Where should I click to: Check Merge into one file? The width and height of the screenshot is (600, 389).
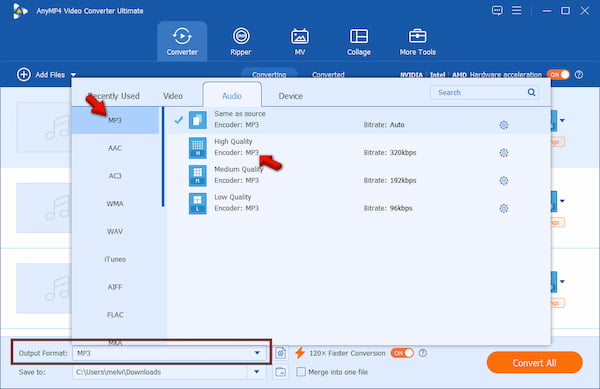coord(301,372)
